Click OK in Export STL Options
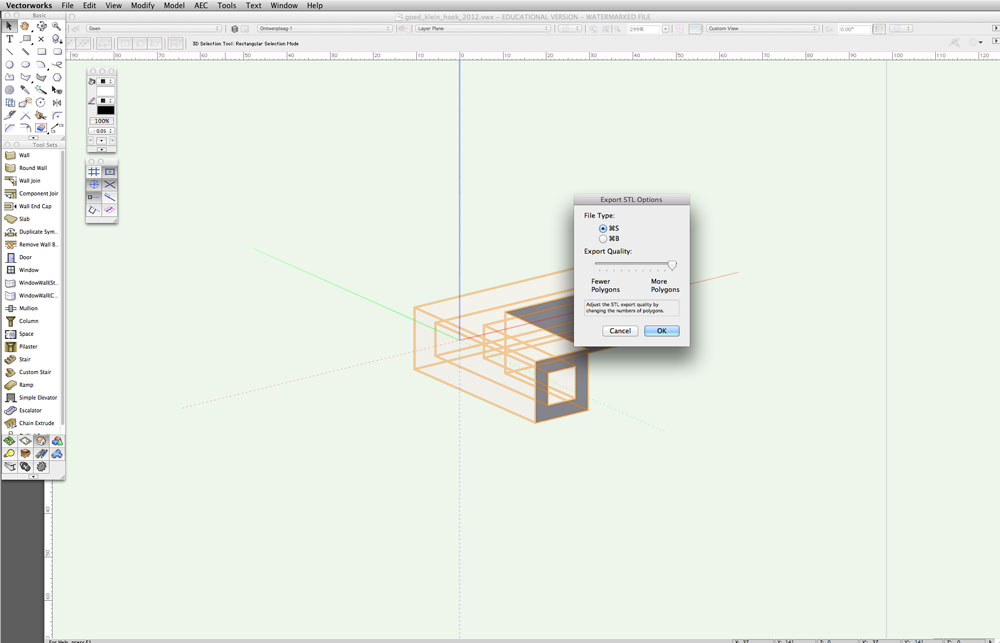 (x=661, y=330)
